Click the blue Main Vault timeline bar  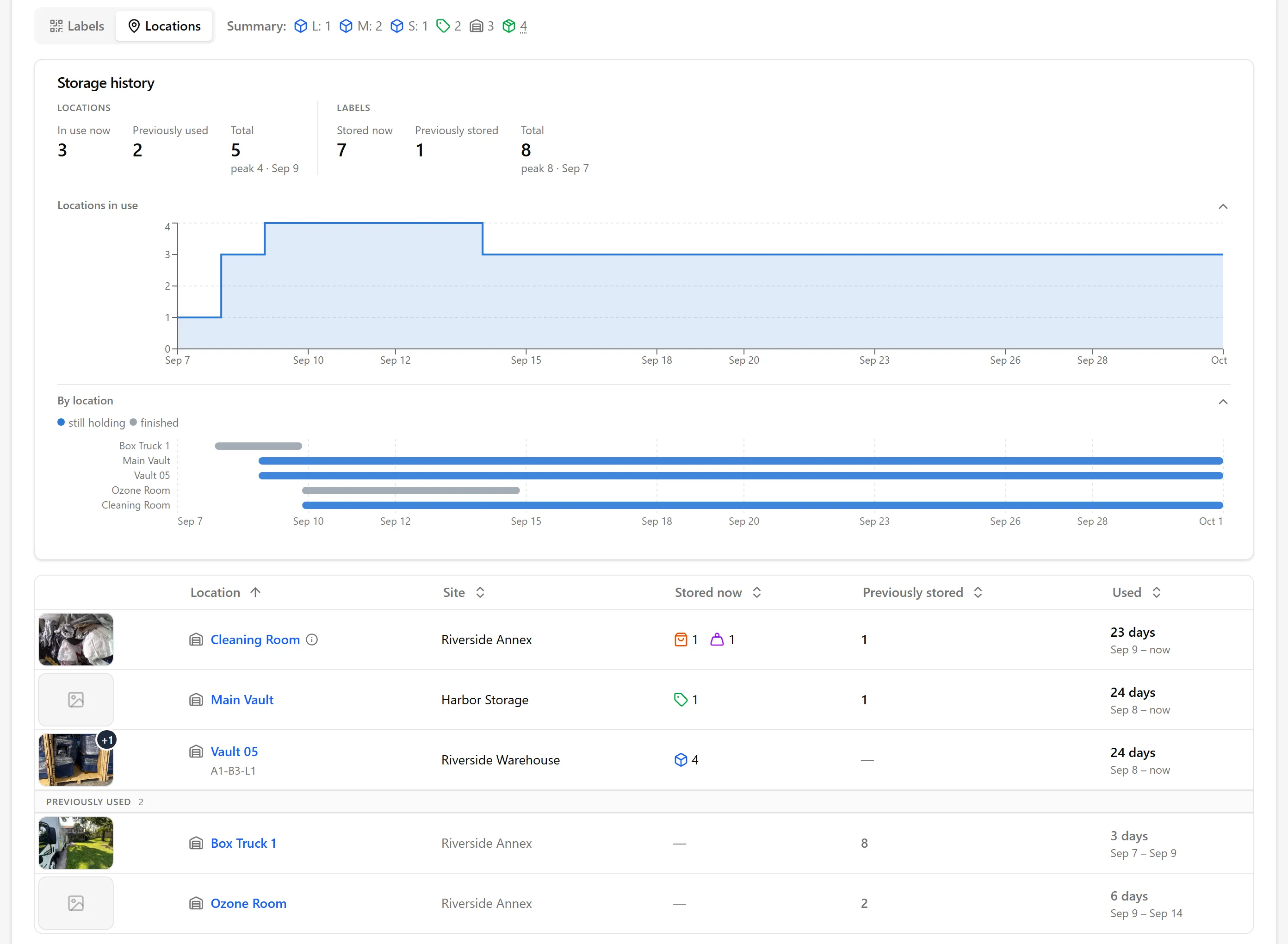(x=741, y=460)
